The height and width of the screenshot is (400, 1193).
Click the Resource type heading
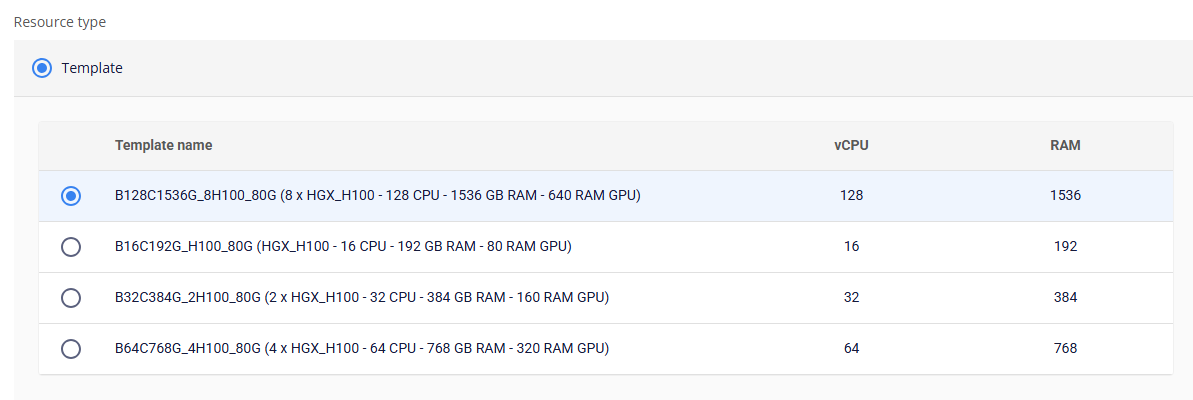[x=60, y=22]
